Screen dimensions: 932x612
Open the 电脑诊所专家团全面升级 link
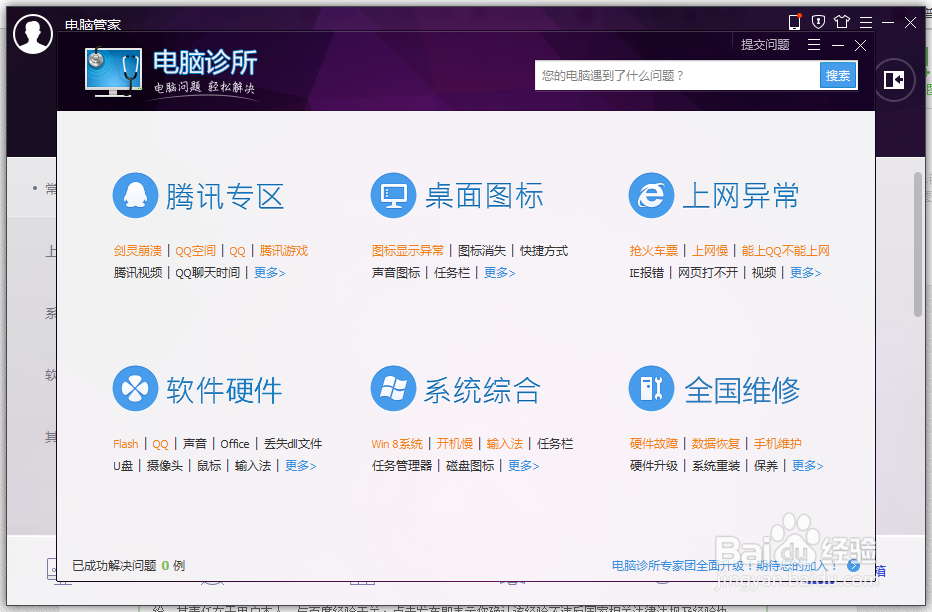pos(724,566)
